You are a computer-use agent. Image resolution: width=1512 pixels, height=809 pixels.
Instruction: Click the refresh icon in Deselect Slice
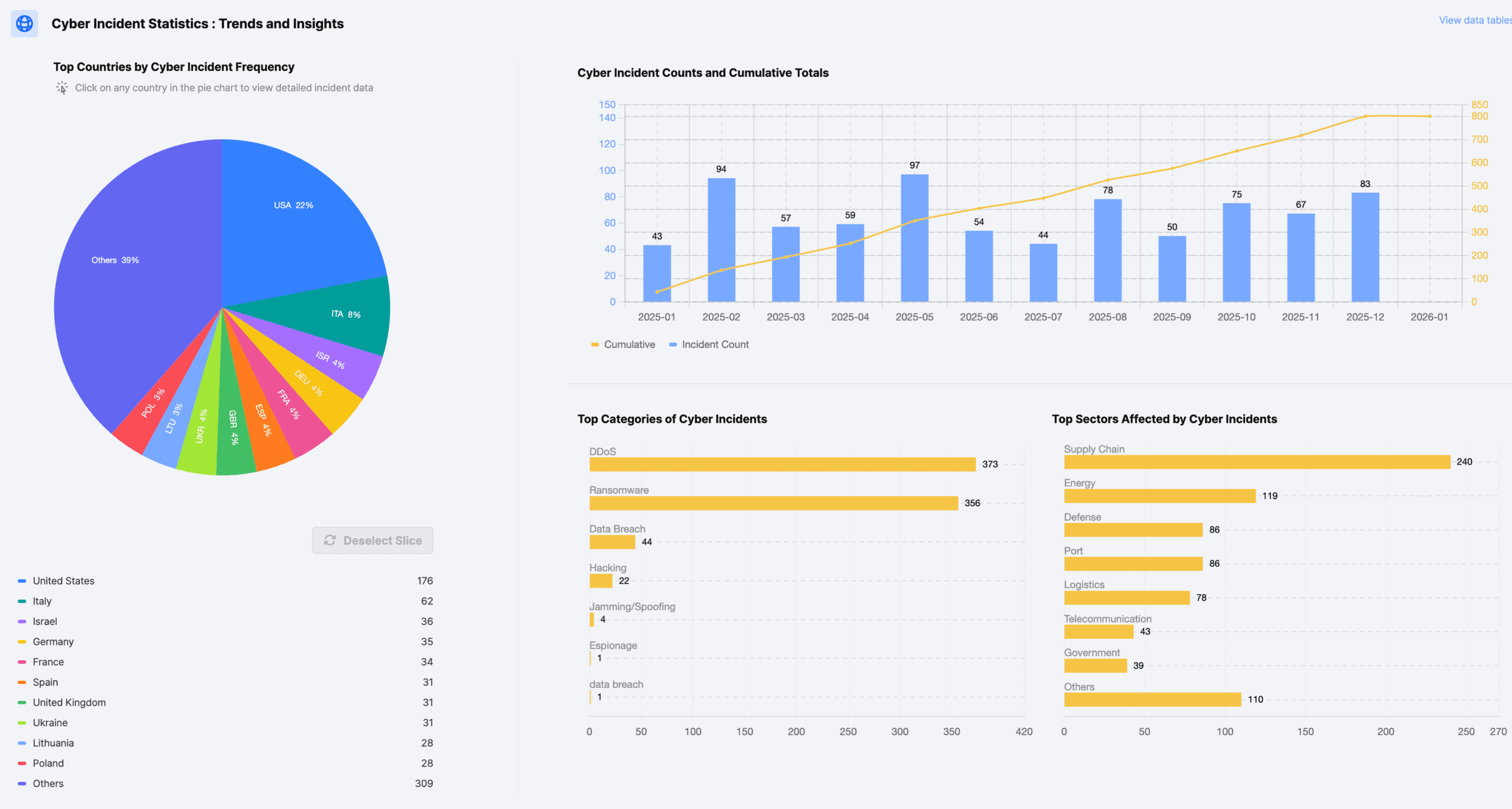click(330, 540)
